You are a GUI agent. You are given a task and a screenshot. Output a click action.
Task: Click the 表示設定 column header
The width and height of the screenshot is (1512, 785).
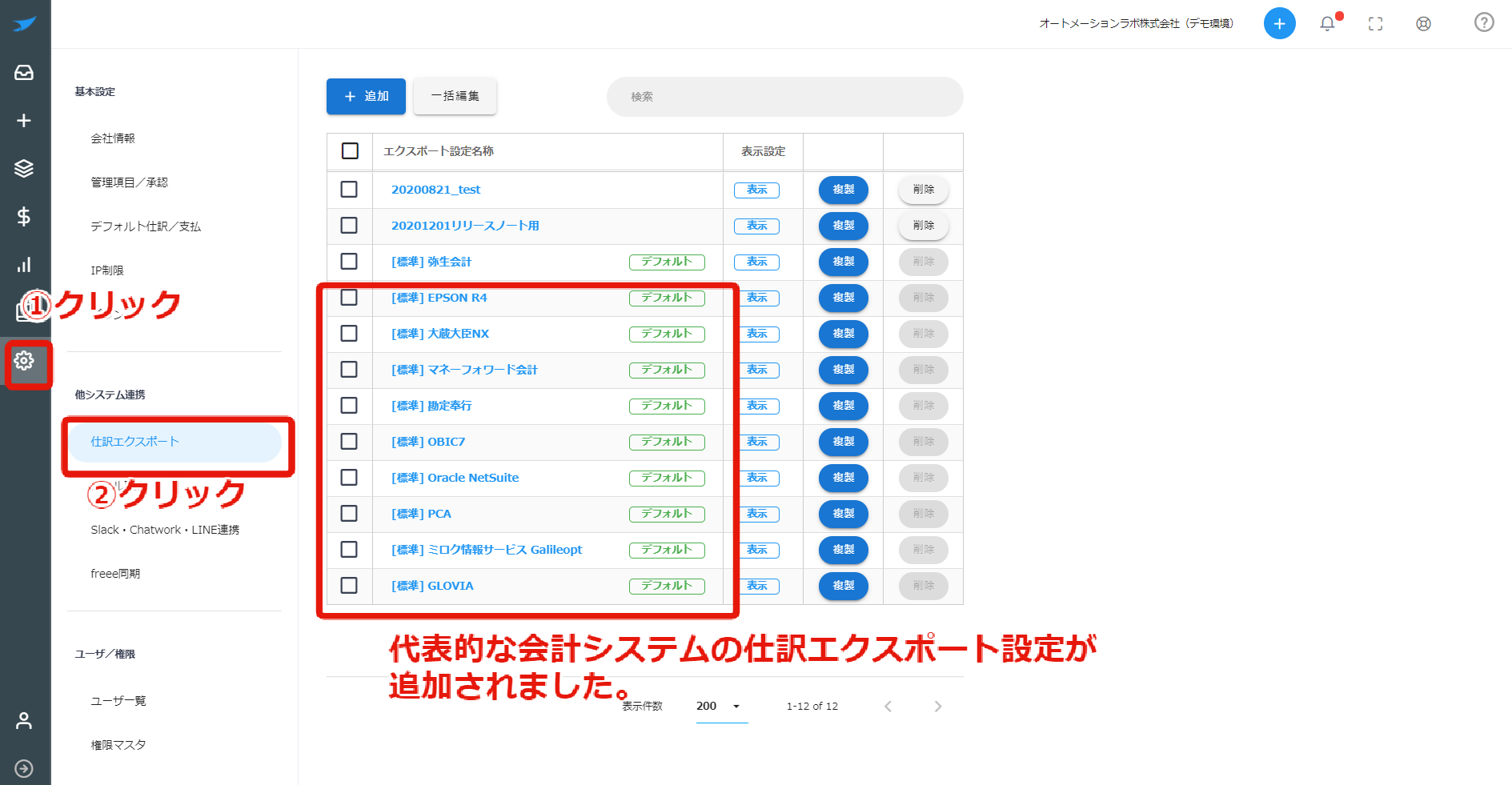pos(763,151)
